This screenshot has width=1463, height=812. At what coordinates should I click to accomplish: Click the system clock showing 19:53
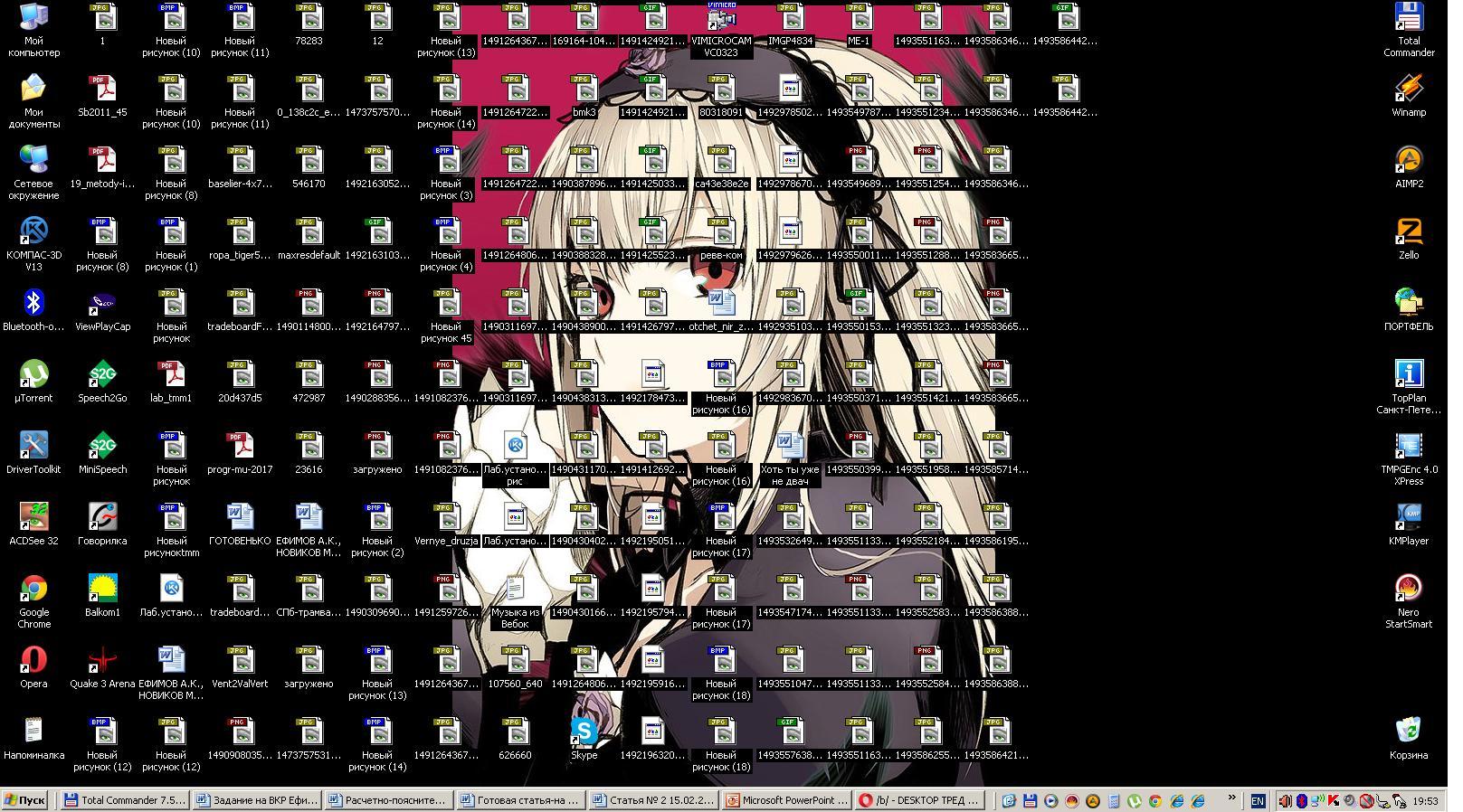click(x=1425, y=801)
